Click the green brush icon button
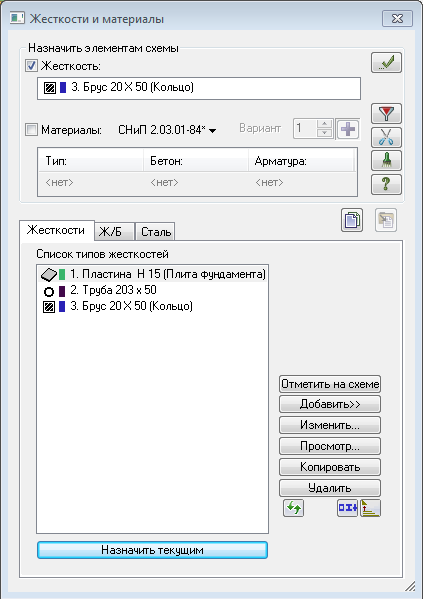This screenshot has height=599, width=423. pos(386,160)
